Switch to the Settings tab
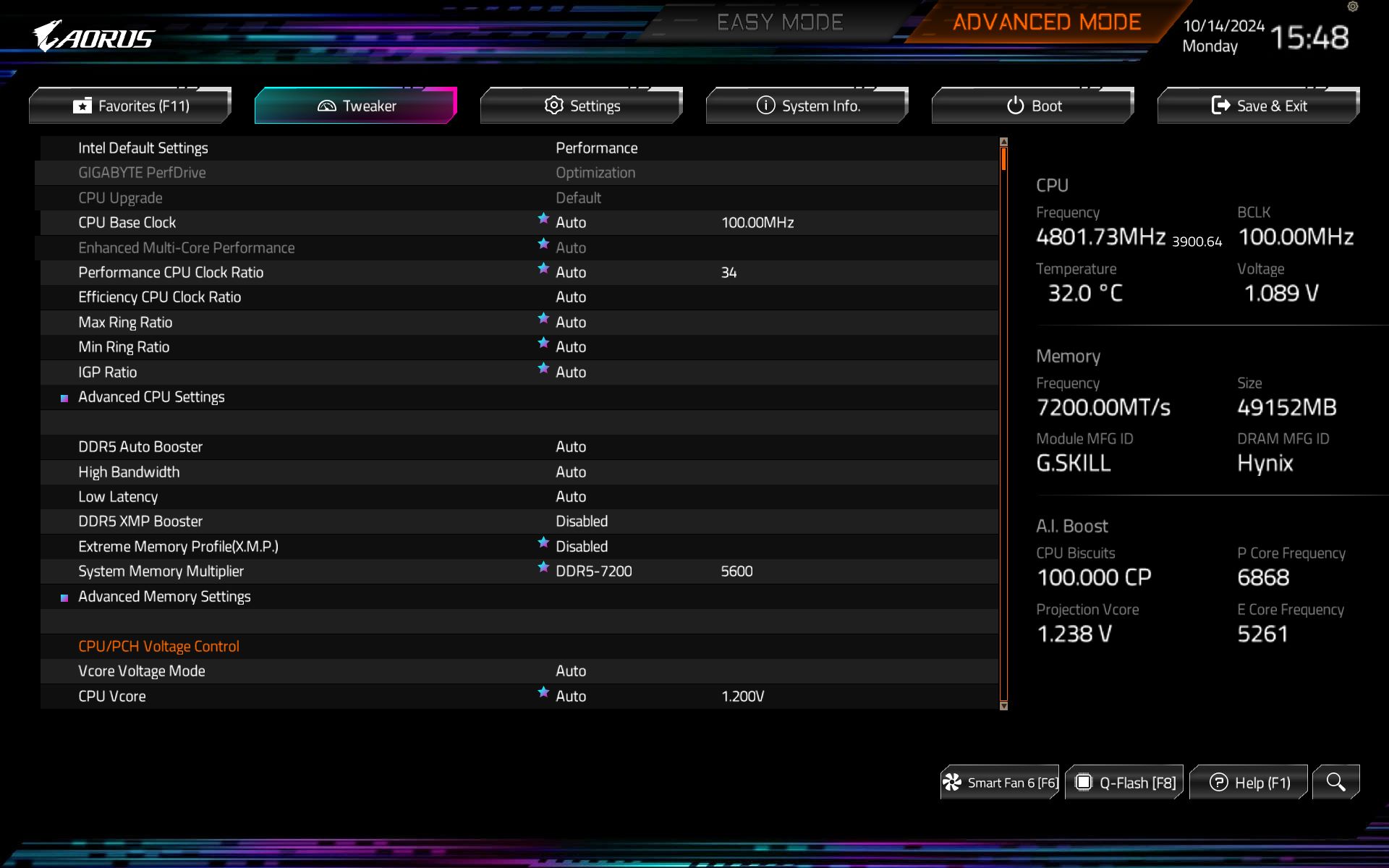1389x868 pixels. [x=582, y=106]
